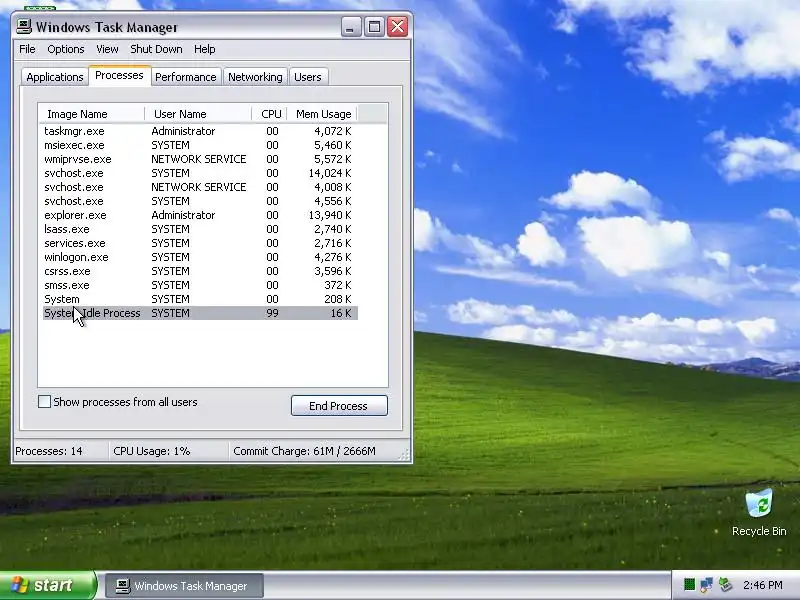The image size is (800, 600).
Task: Open the File menu
Action: coord(27,49)
